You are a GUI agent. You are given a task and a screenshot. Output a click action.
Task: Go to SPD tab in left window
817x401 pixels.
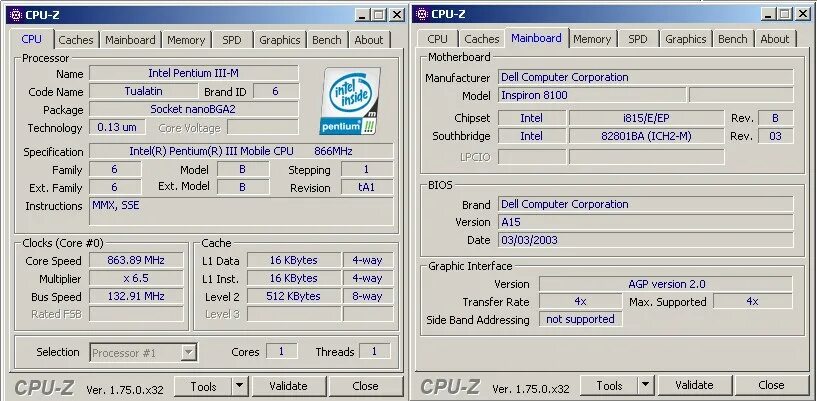[232, 40]
